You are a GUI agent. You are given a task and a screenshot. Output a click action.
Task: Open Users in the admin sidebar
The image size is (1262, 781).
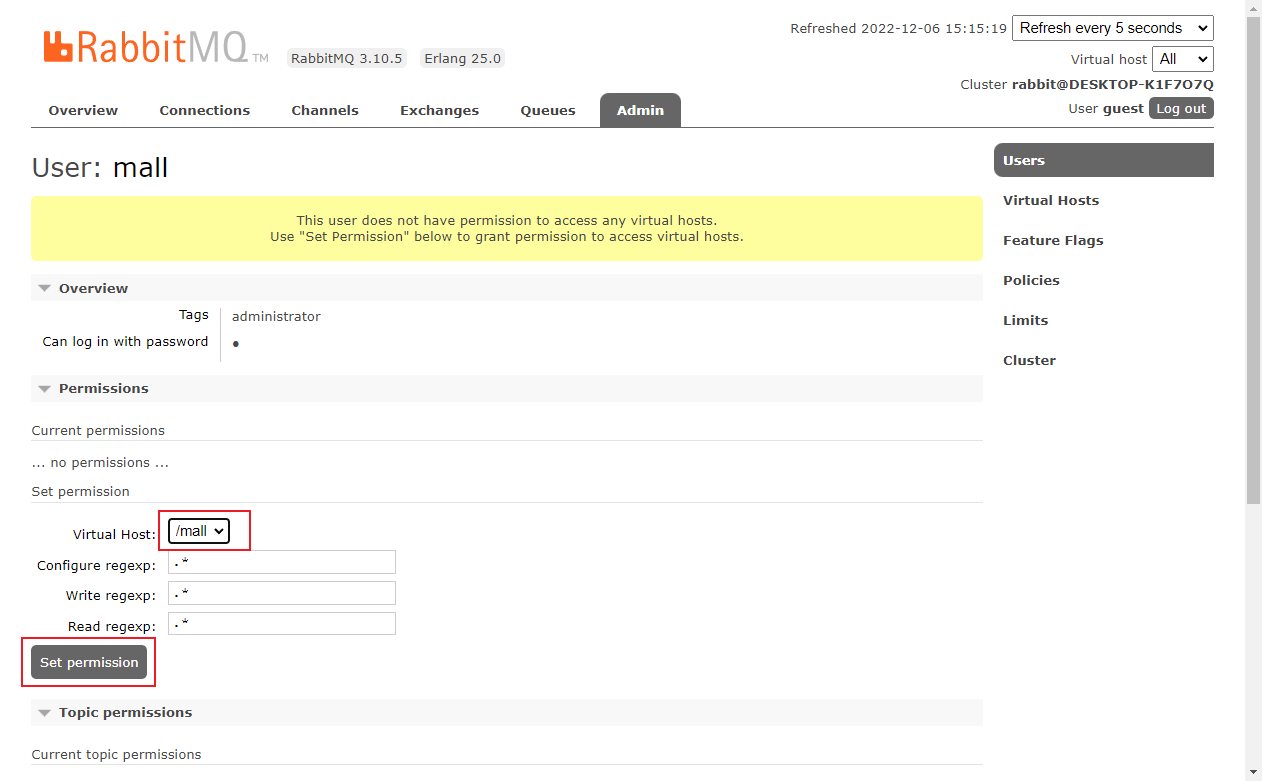pyautogui.click(x=1104, y=160)
